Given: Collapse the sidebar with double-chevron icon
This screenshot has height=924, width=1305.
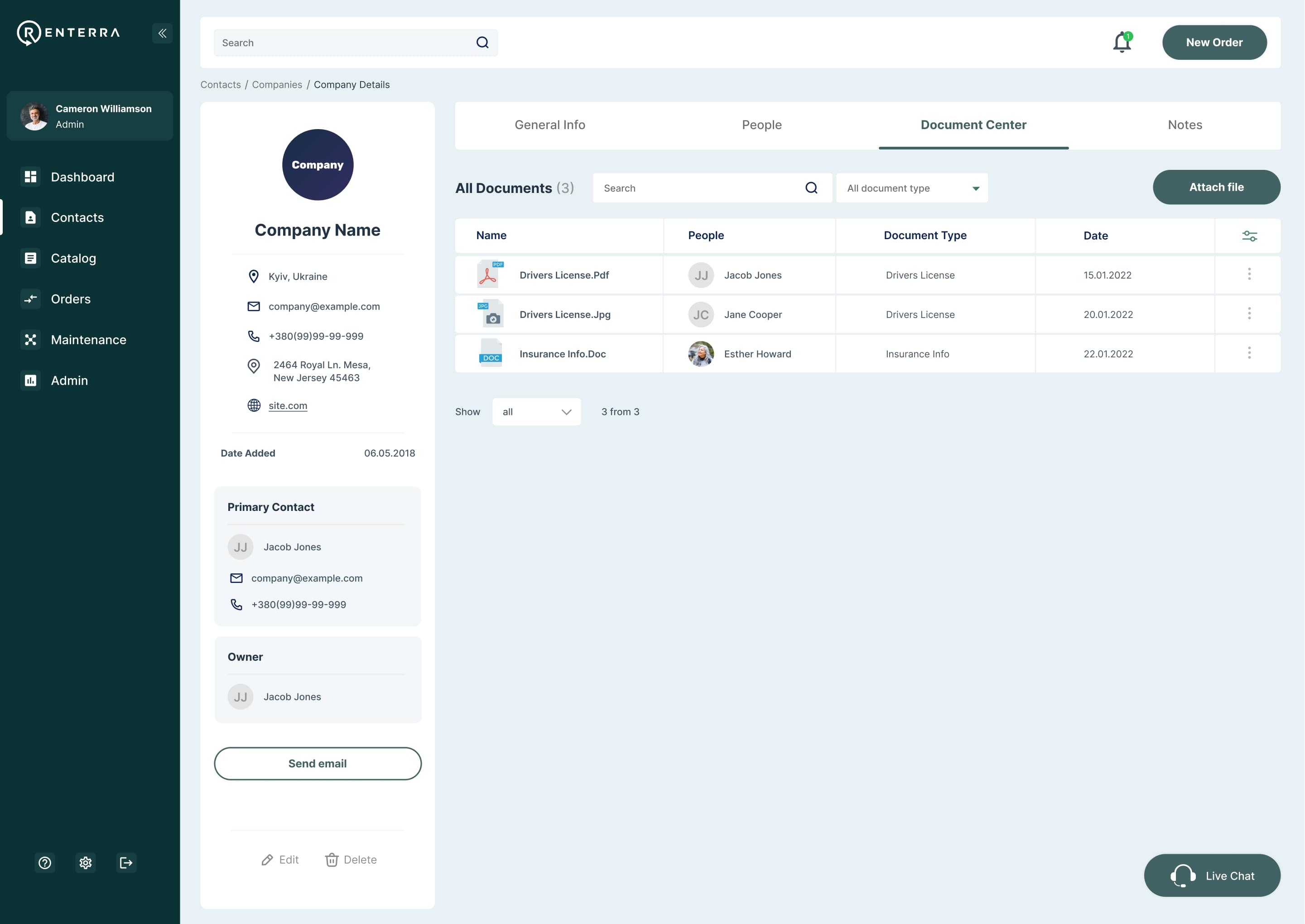Looking at the screenshot, I should 162,33.
